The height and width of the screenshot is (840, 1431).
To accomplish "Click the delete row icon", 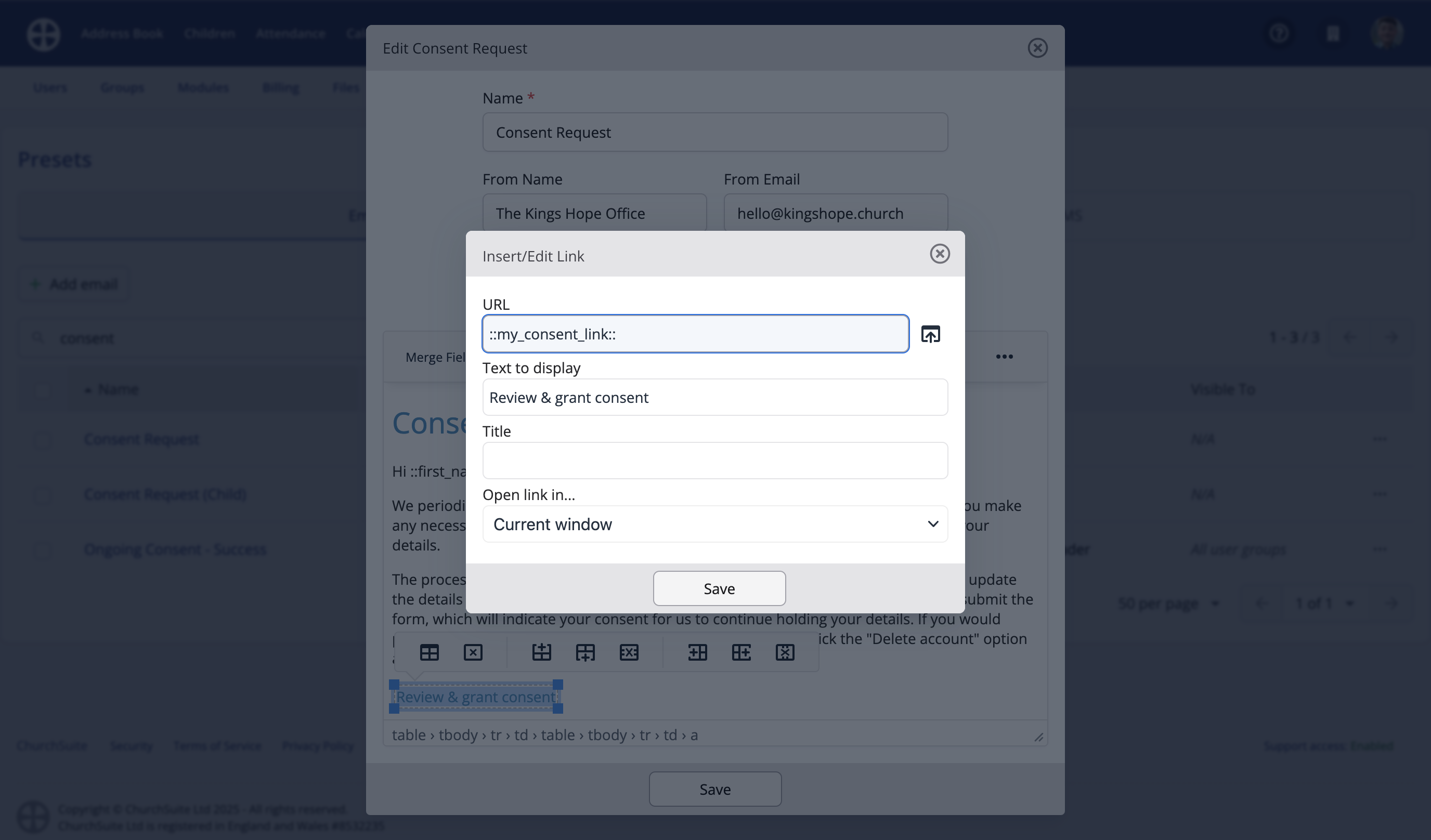I will point(629,652).
